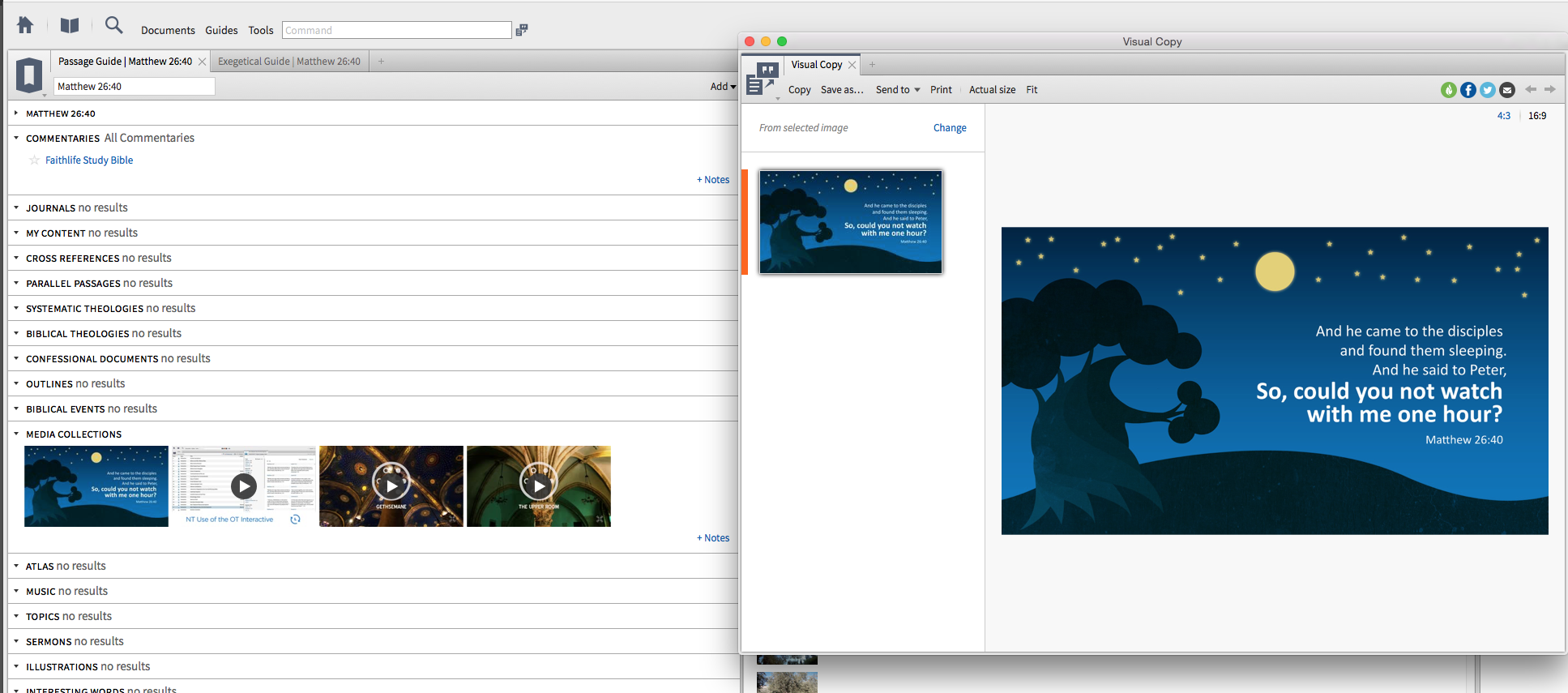Image resolution: width=1568 pixels, height=693 pixels.
Task: Collapse the Media Collections section
Action: click(x=16, y=434)
